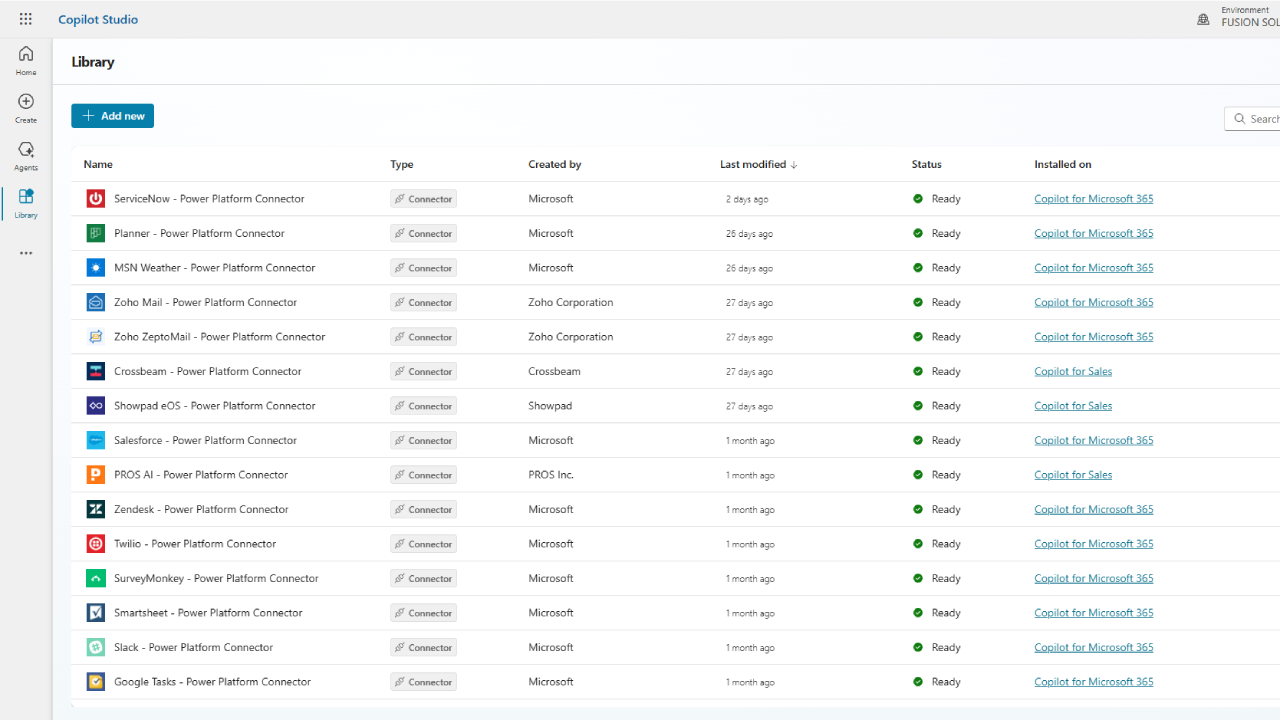
Task: Open Copilot for Sales link for Crossbeam
Action: tap(1073, 371)
